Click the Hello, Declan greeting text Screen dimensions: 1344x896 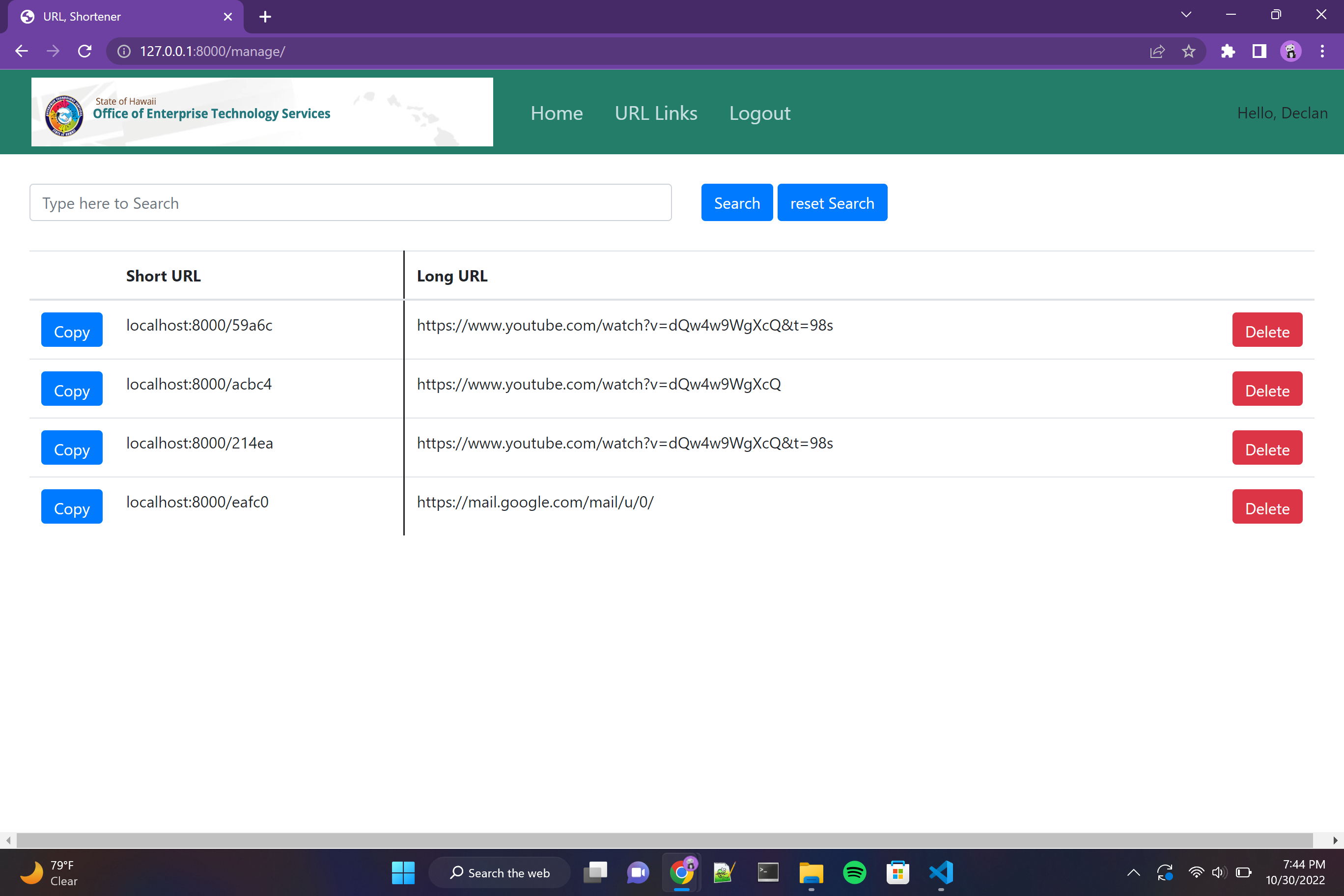pos(1282,113)
